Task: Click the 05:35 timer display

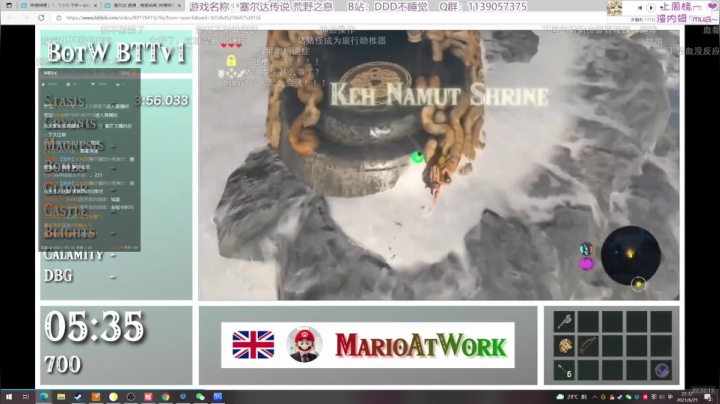Action: (x=94, y=326)
